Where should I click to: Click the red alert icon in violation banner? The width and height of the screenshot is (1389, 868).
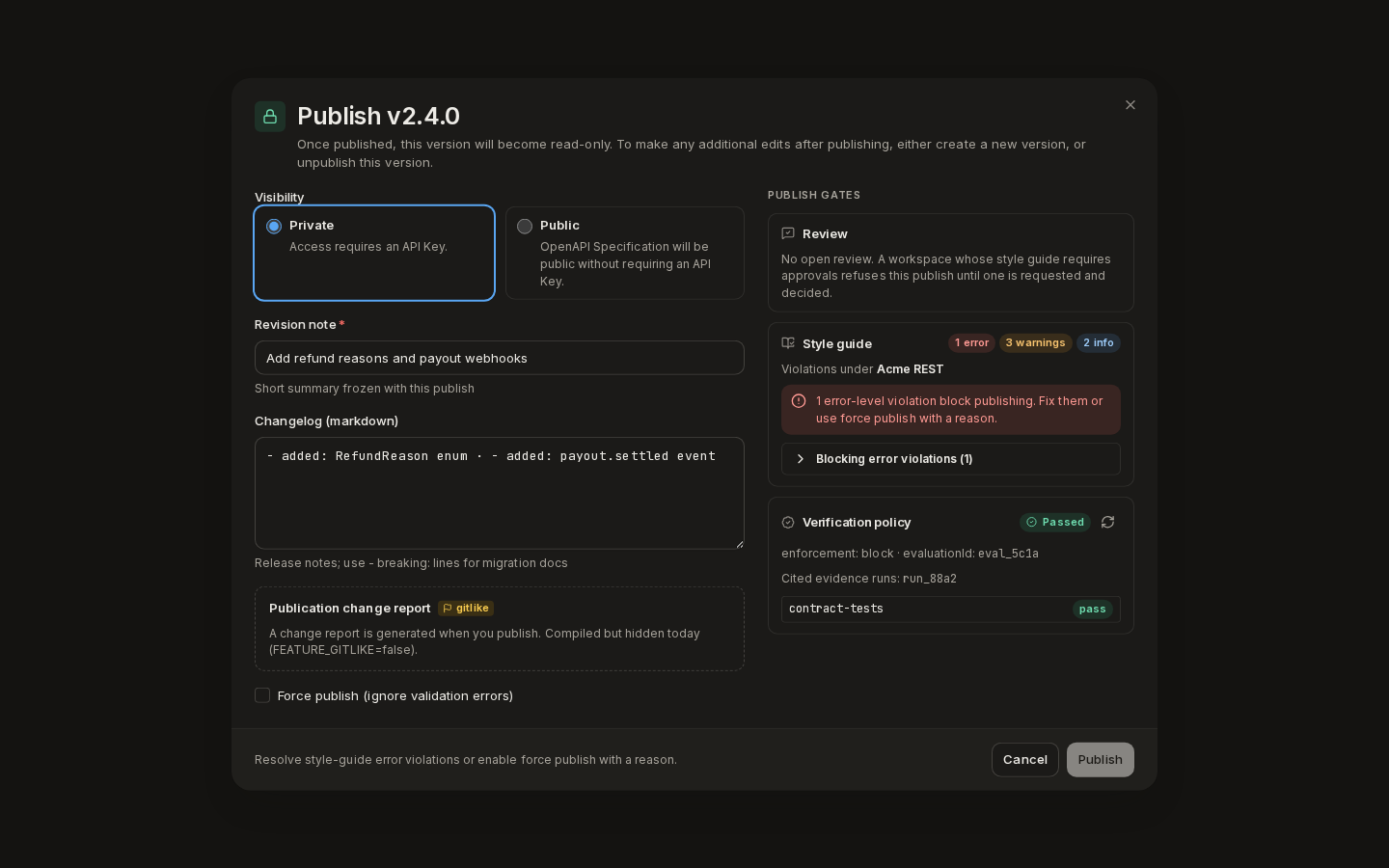799,401
